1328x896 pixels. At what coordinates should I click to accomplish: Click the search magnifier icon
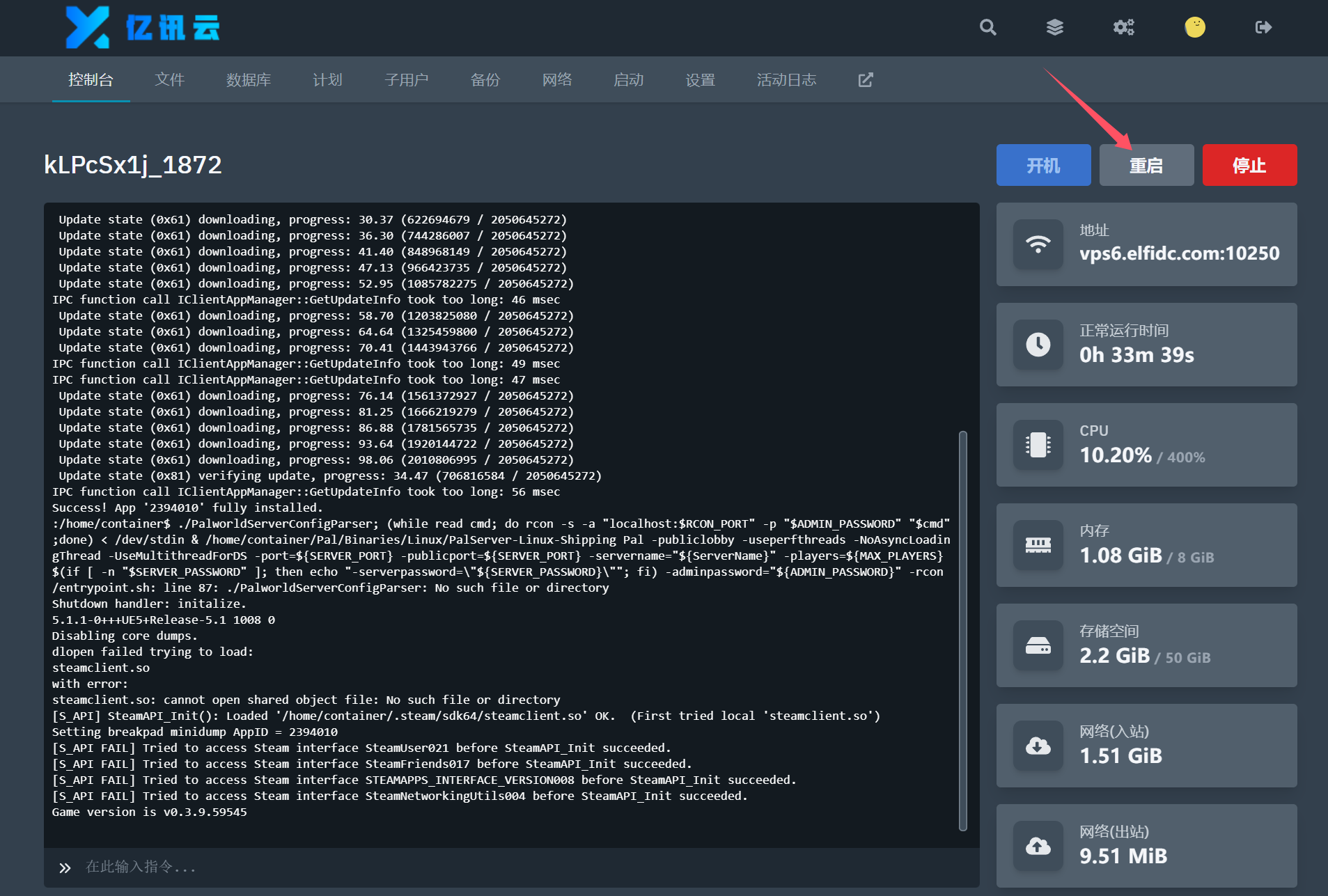pyautogui.click(x=987, y=27)
